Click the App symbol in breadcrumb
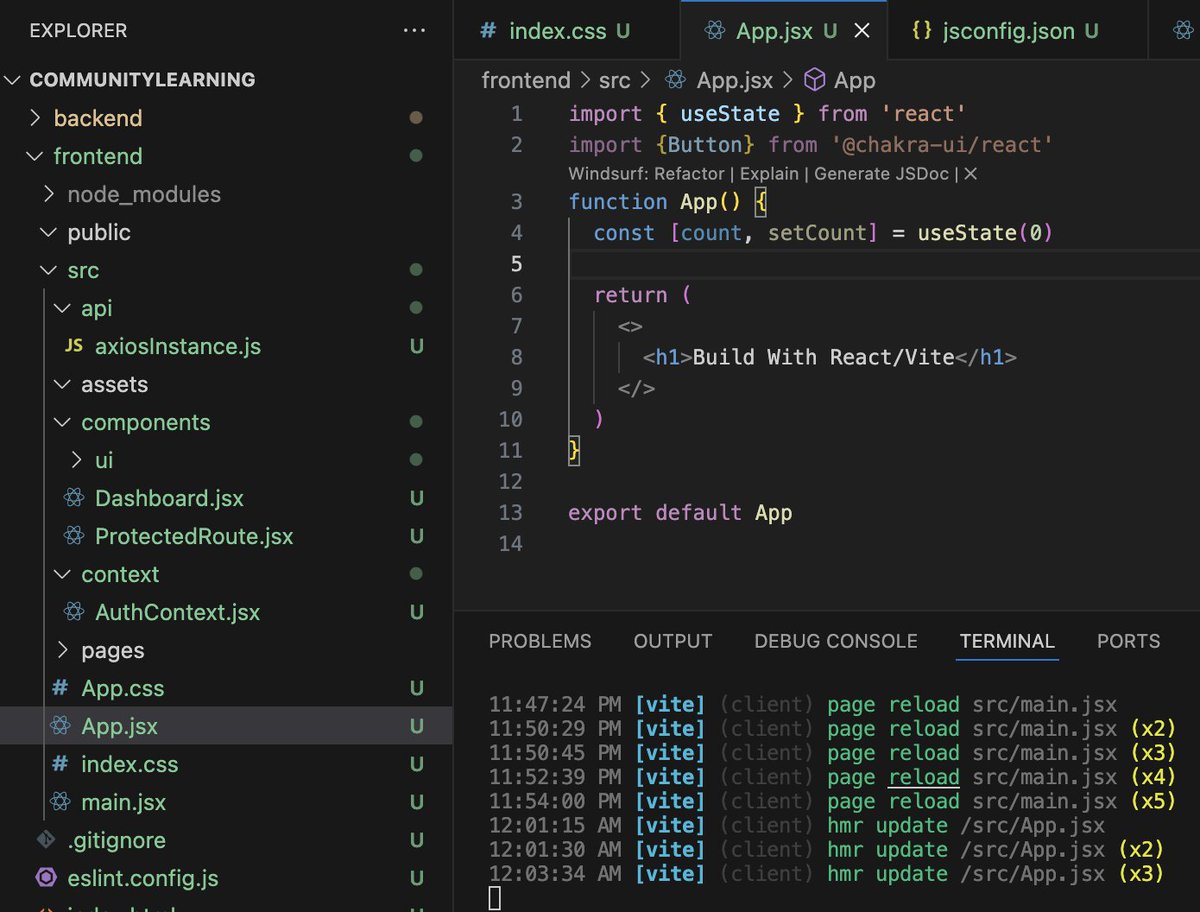 point(855,80)
